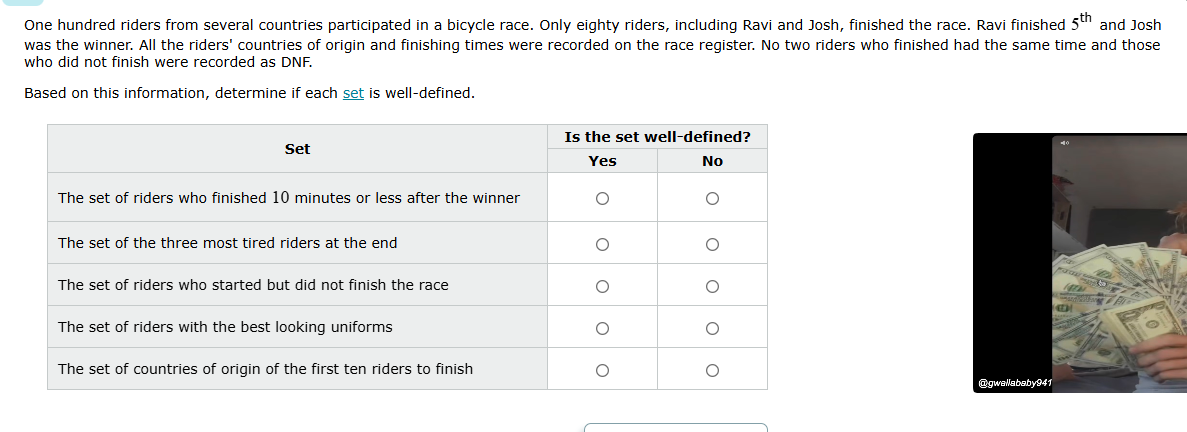
Task: Mark three most tired riders as No
Action: pos(712,243)
